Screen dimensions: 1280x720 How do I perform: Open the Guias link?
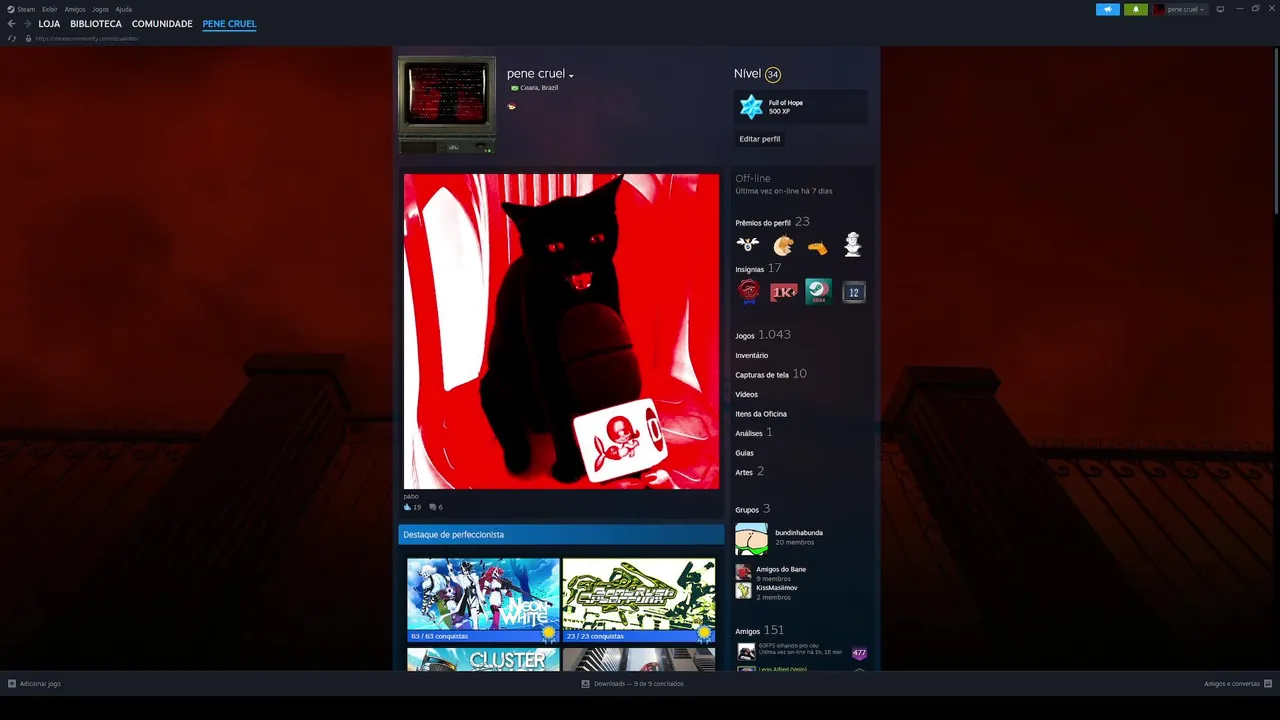745,453
